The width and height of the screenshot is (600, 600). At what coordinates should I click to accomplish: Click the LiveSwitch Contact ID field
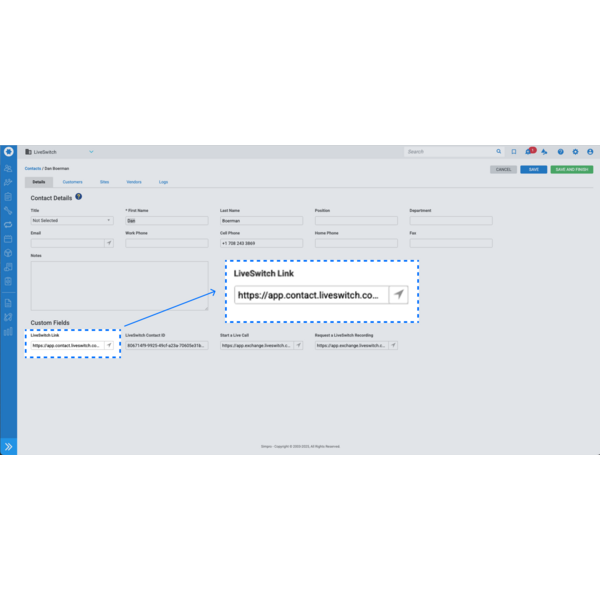coord(167,346)
